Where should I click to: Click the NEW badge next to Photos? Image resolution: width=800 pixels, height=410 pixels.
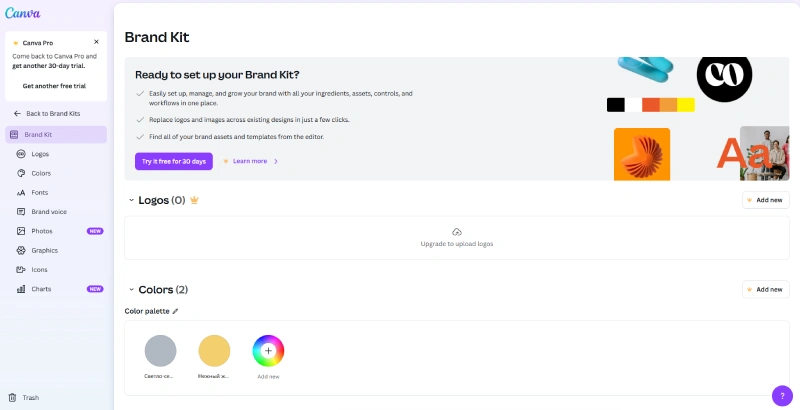click(x=95, y=231)
